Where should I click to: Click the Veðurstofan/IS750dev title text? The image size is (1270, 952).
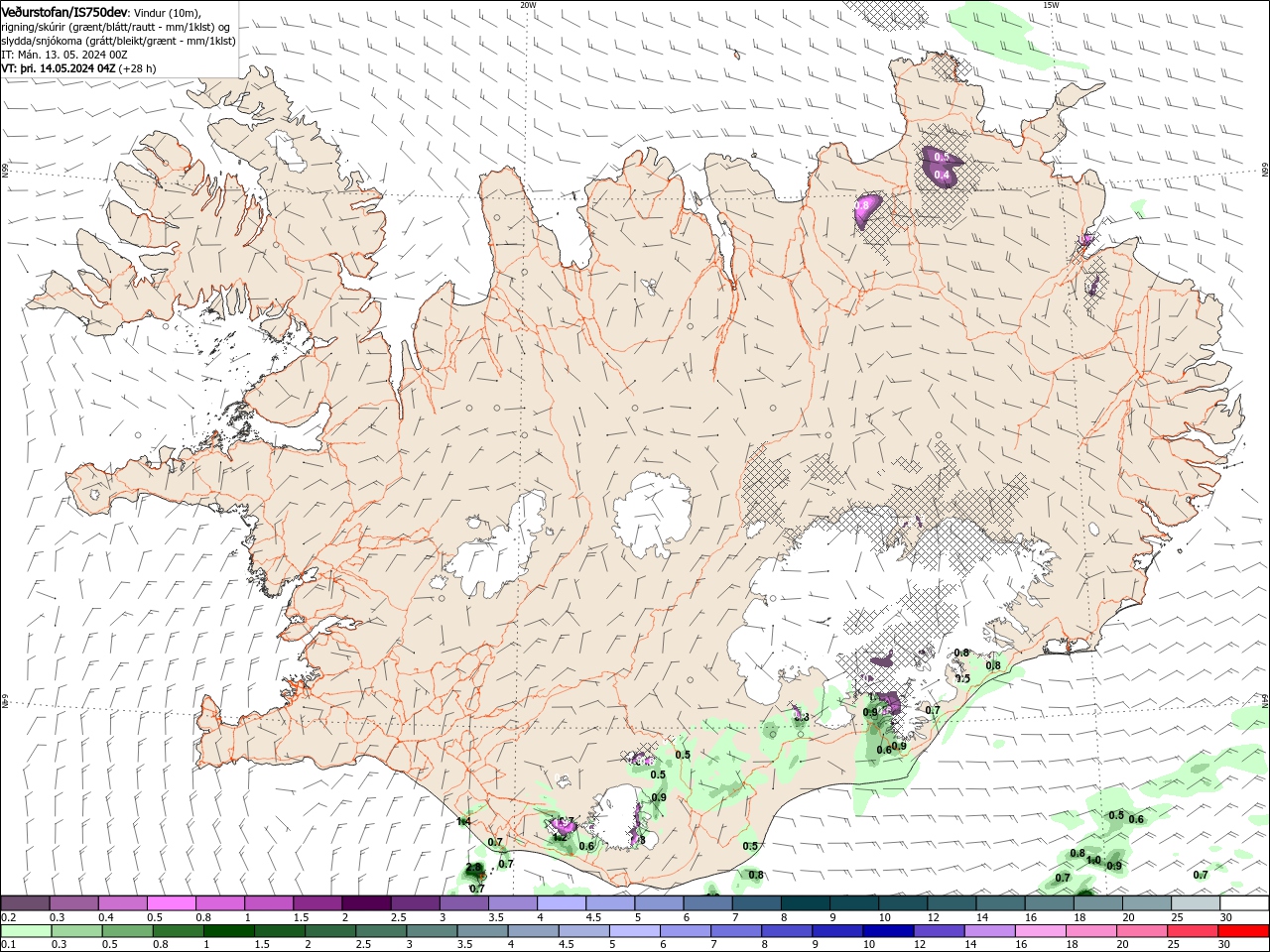[64, 12]
